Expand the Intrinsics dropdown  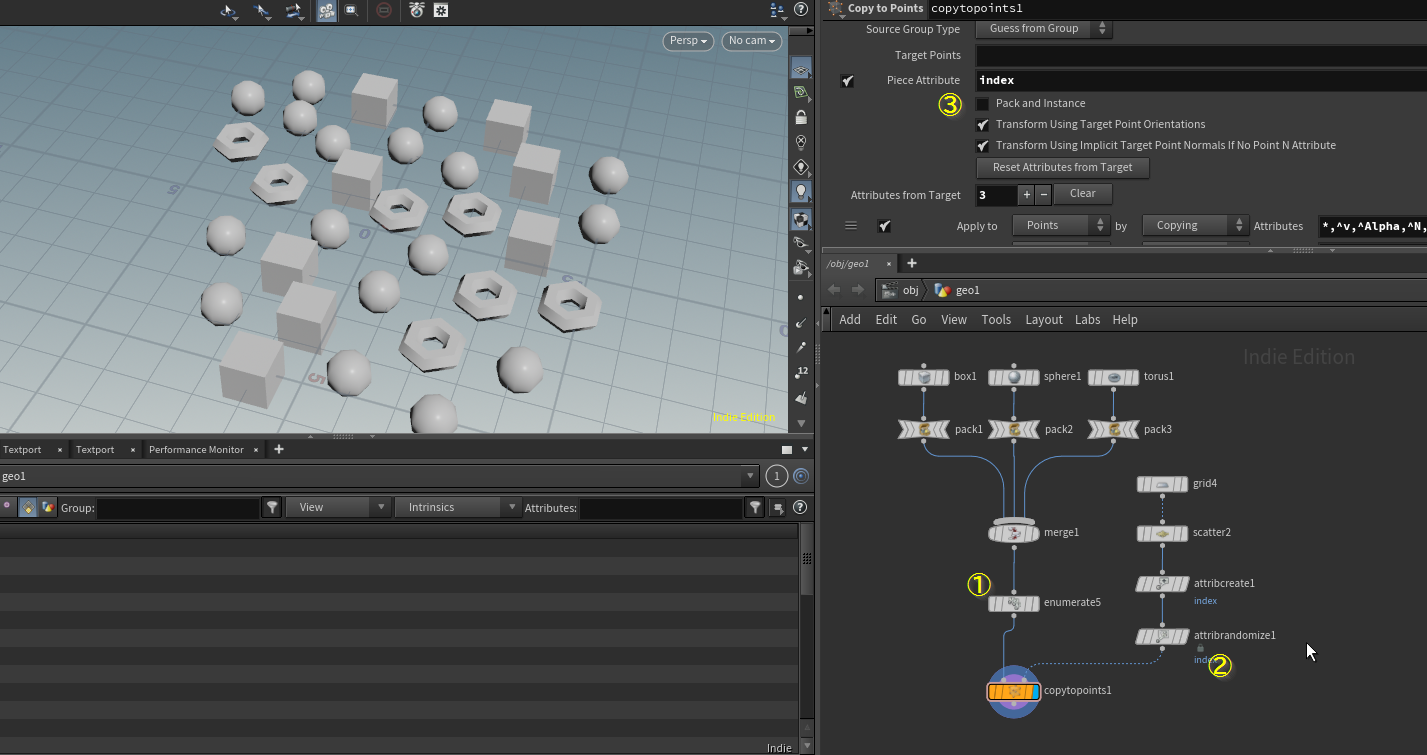coord(458,508)
